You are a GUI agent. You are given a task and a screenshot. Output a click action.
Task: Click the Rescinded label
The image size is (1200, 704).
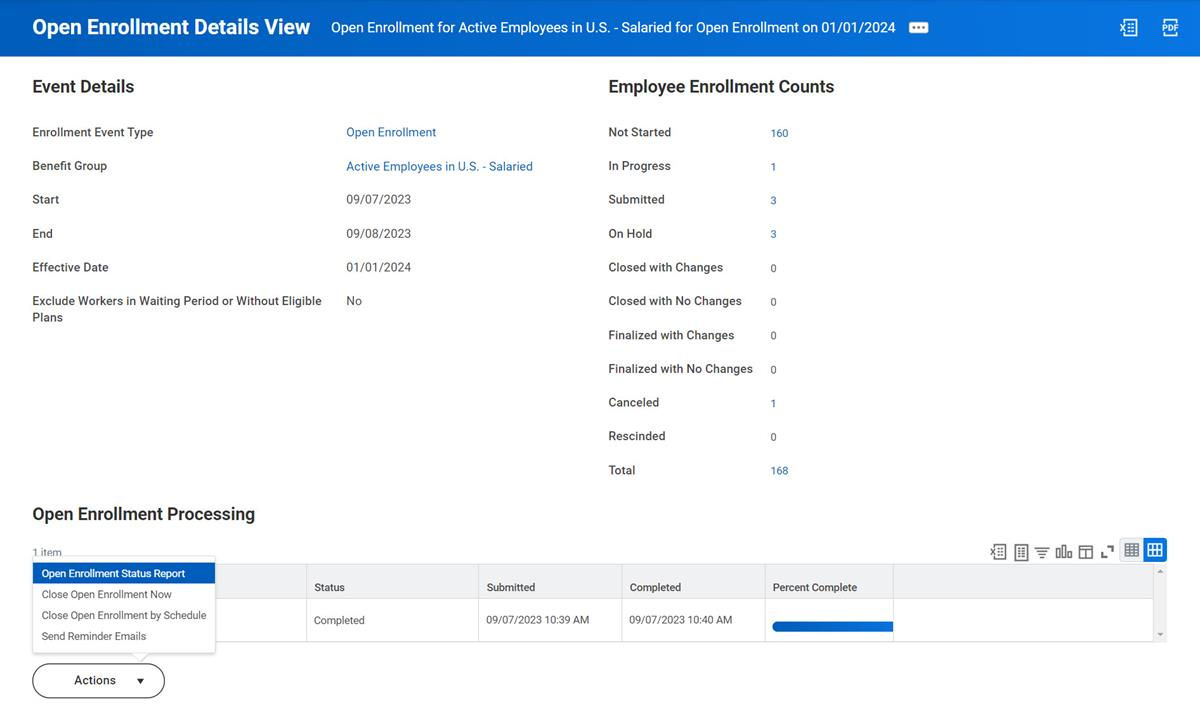[636, 436]
